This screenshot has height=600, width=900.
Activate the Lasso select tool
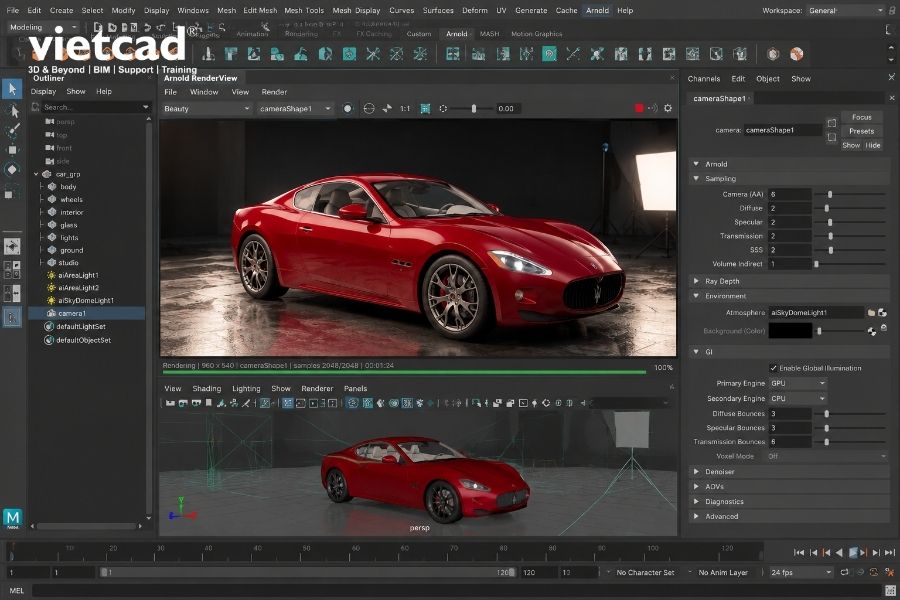click(x=13, y=111)
